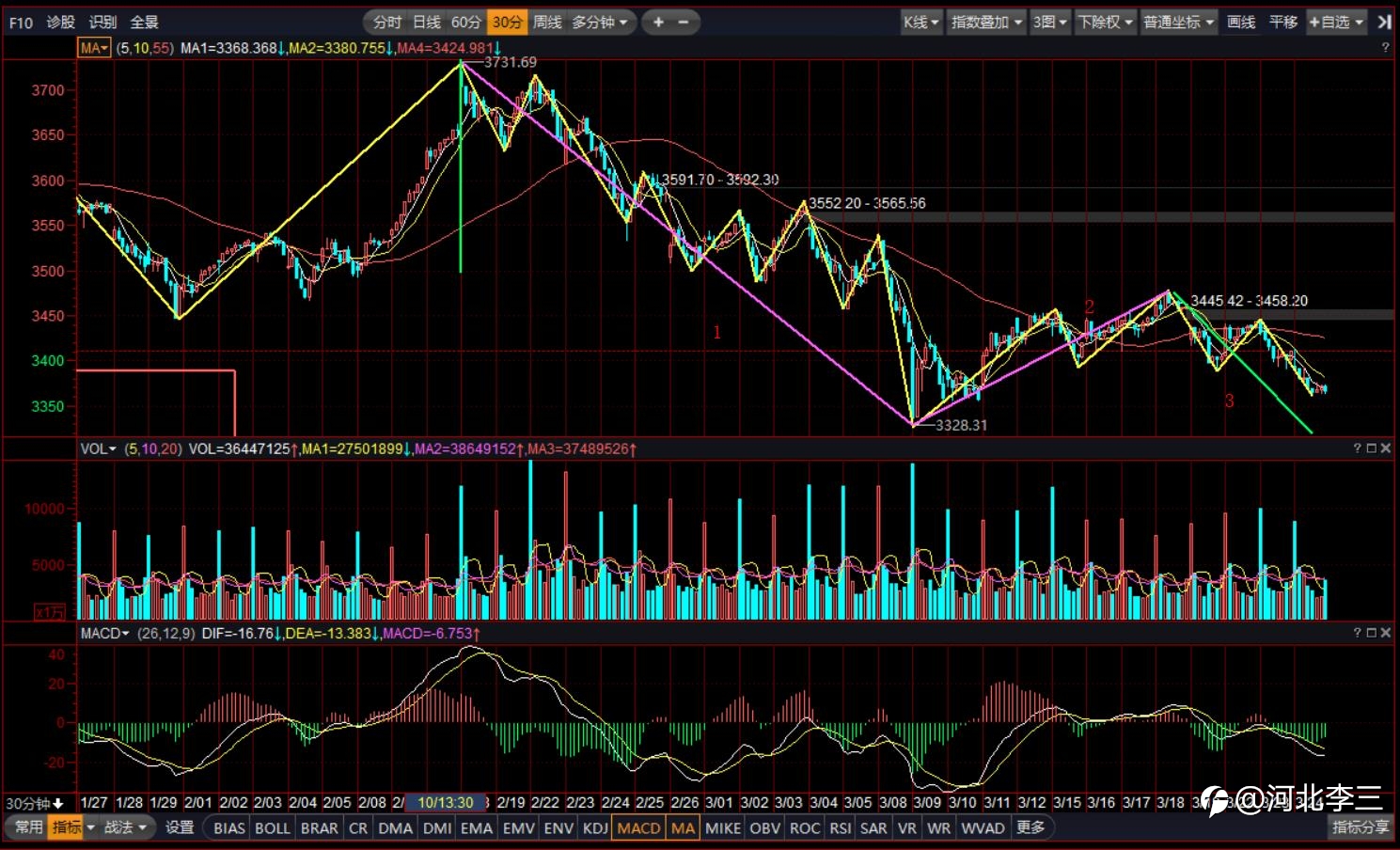Toggle the EMA indicator
The height and width of the screenshot is (850, 1400).
(x=477, y=827)
